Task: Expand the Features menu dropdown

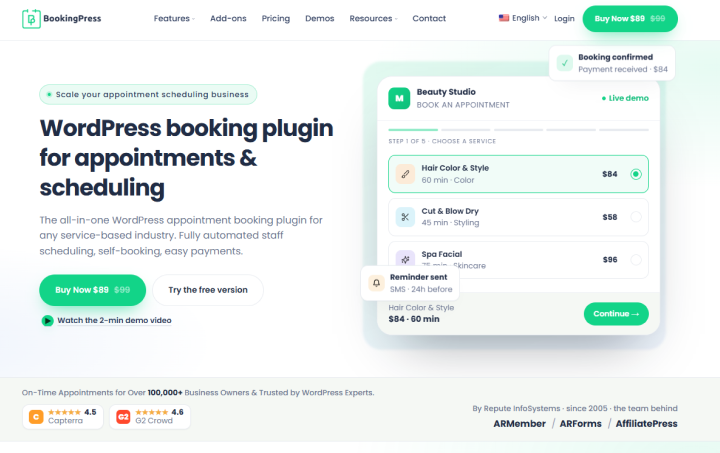Action: (174, 18)
